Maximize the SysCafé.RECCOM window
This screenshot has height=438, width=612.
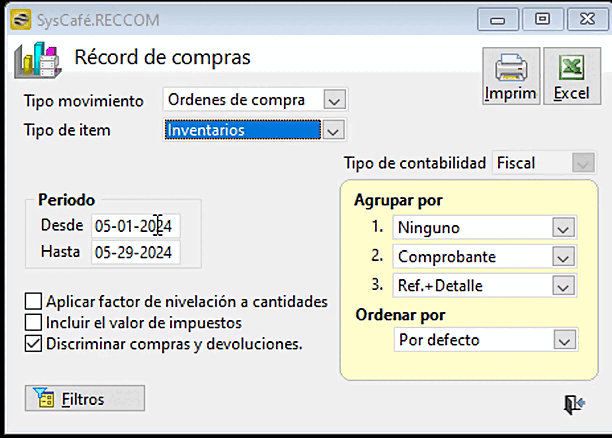coord(543,18)
